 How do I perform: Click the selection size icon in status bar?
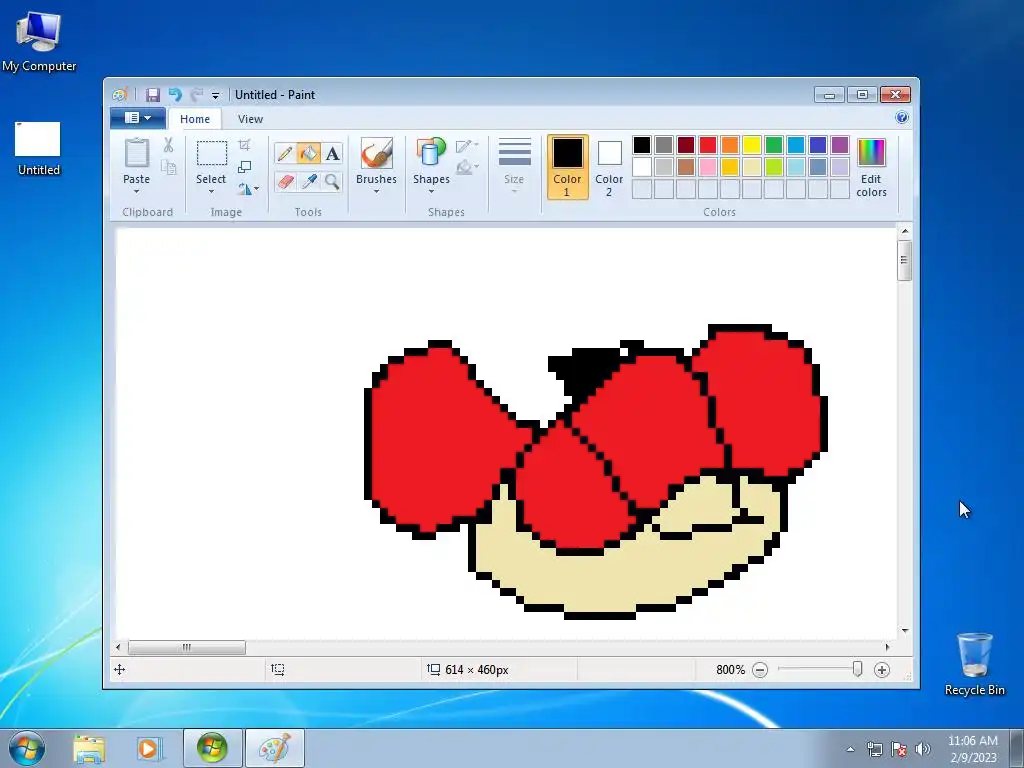pos(278,669)
